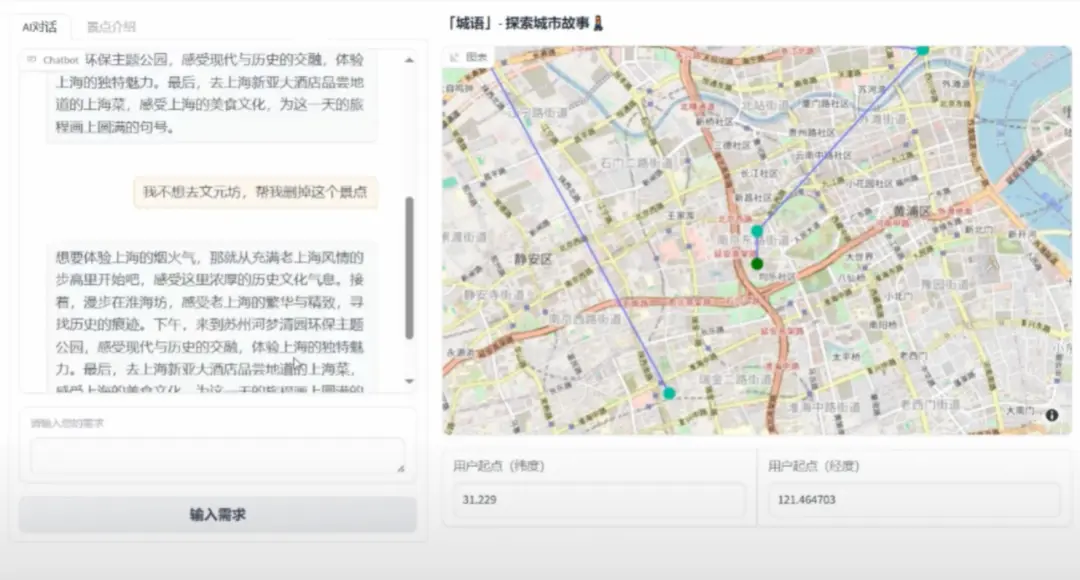Viewport: 1080px width, 580px height.
Task: Click the 输入需求 submit button
Action: (x=218, y=515)
